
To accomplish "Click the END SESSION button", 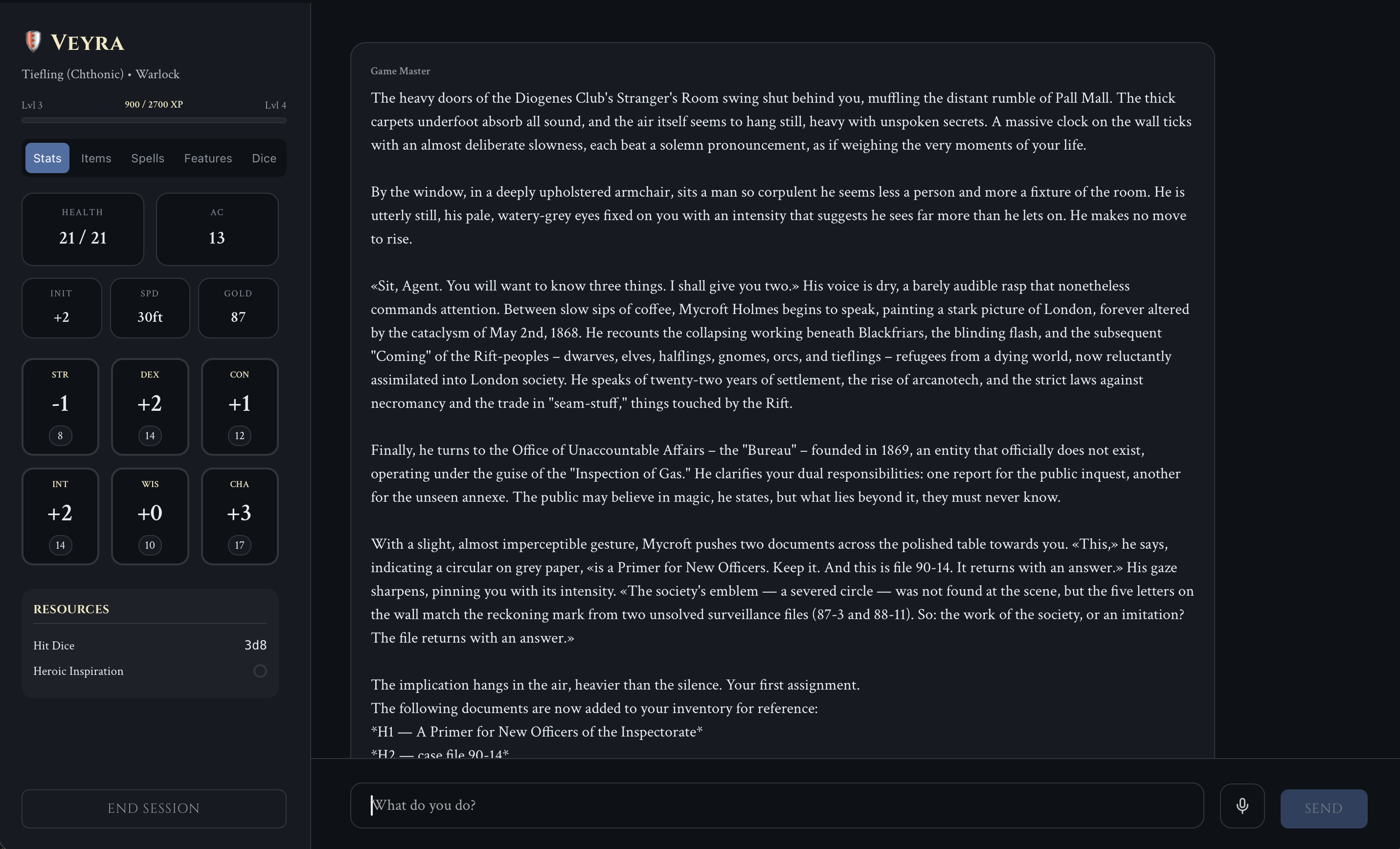I will click(154, 808).
